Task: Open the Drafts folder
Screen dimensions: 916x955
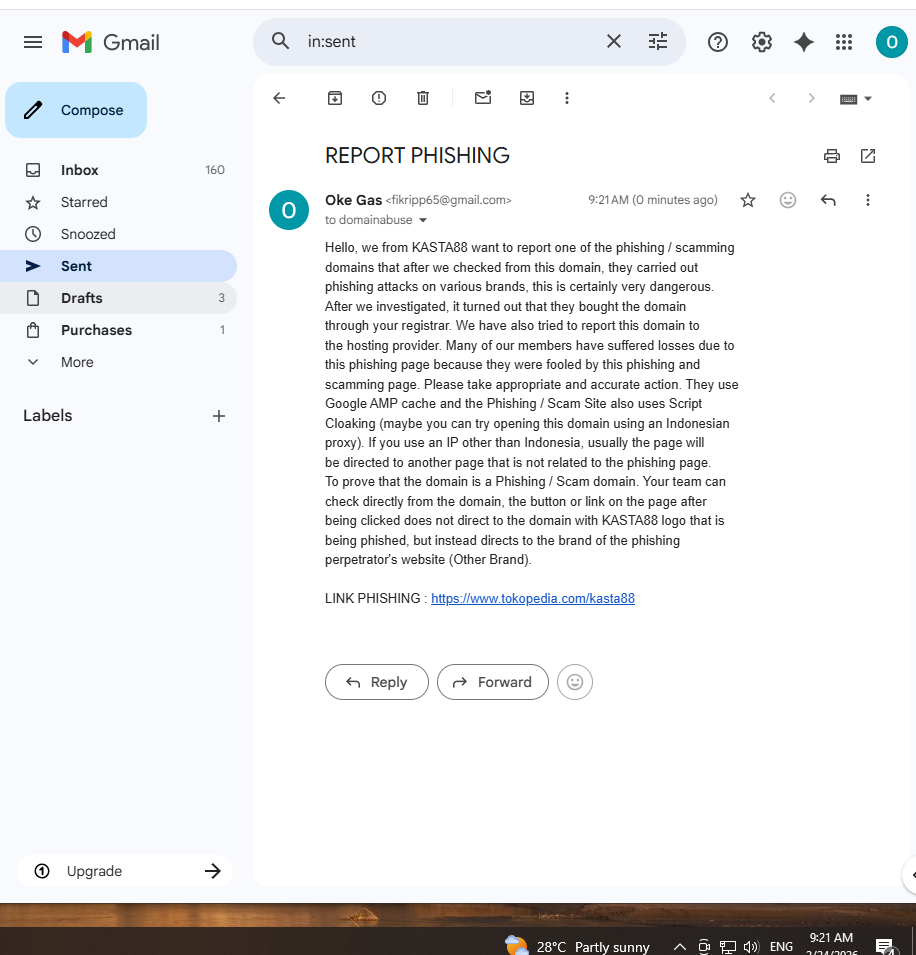Action: click(119, 298)
